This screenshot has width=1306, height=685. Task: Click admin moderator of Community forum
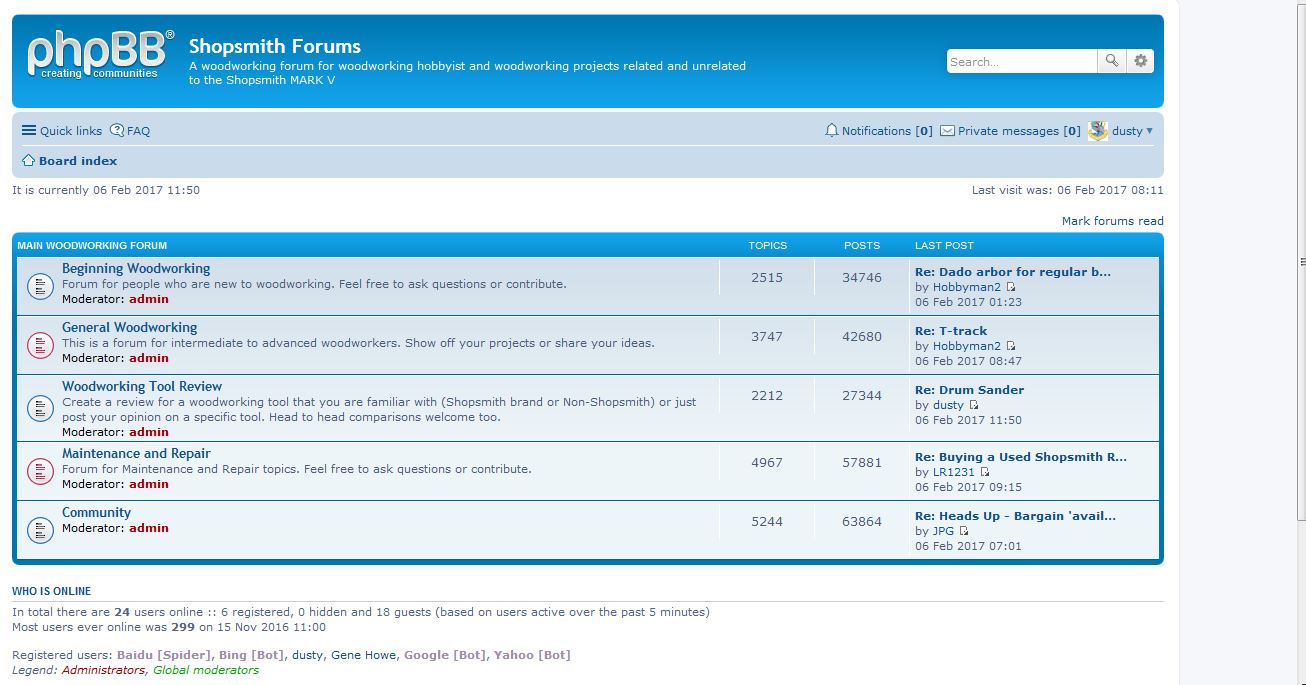(149, 528)
